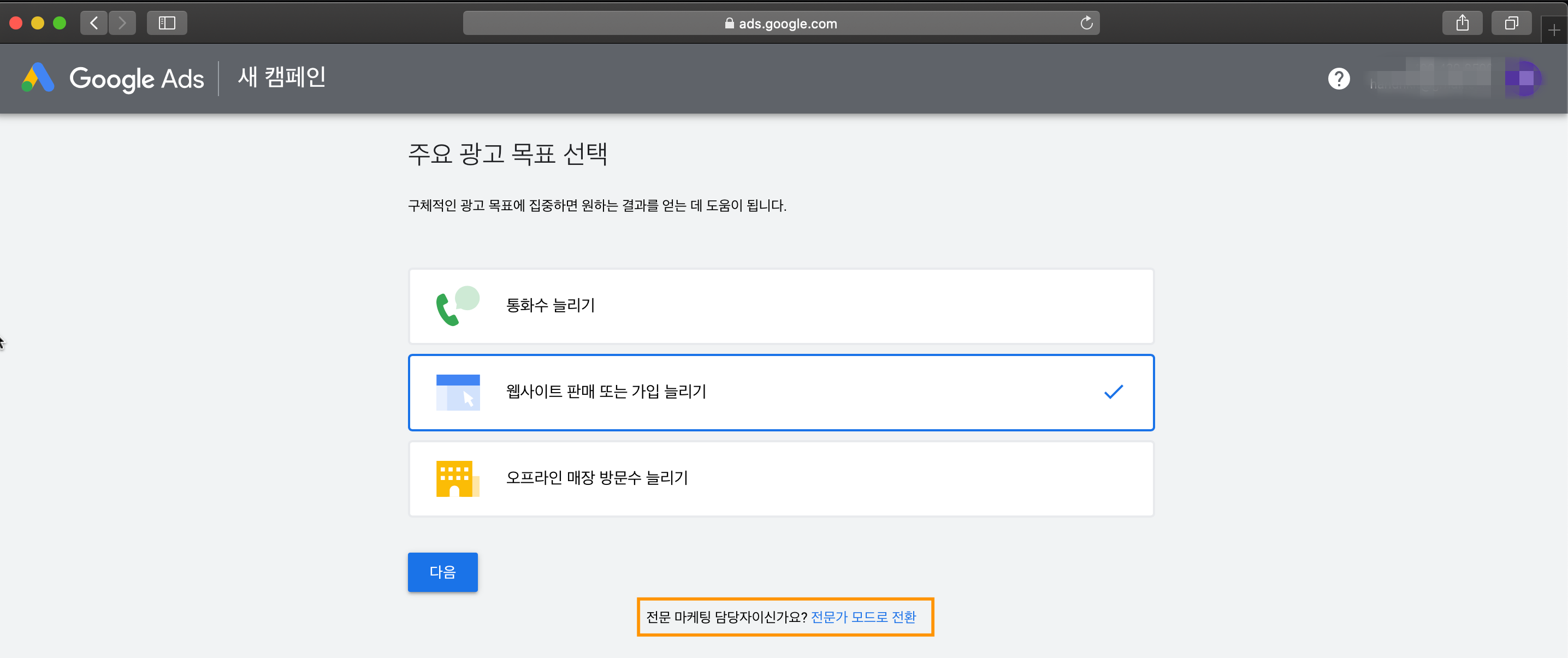Screen dimensions: 1568x658
Task: Show all tabs overview icon
Action: pyautogui.click(x=1511, y=23)
